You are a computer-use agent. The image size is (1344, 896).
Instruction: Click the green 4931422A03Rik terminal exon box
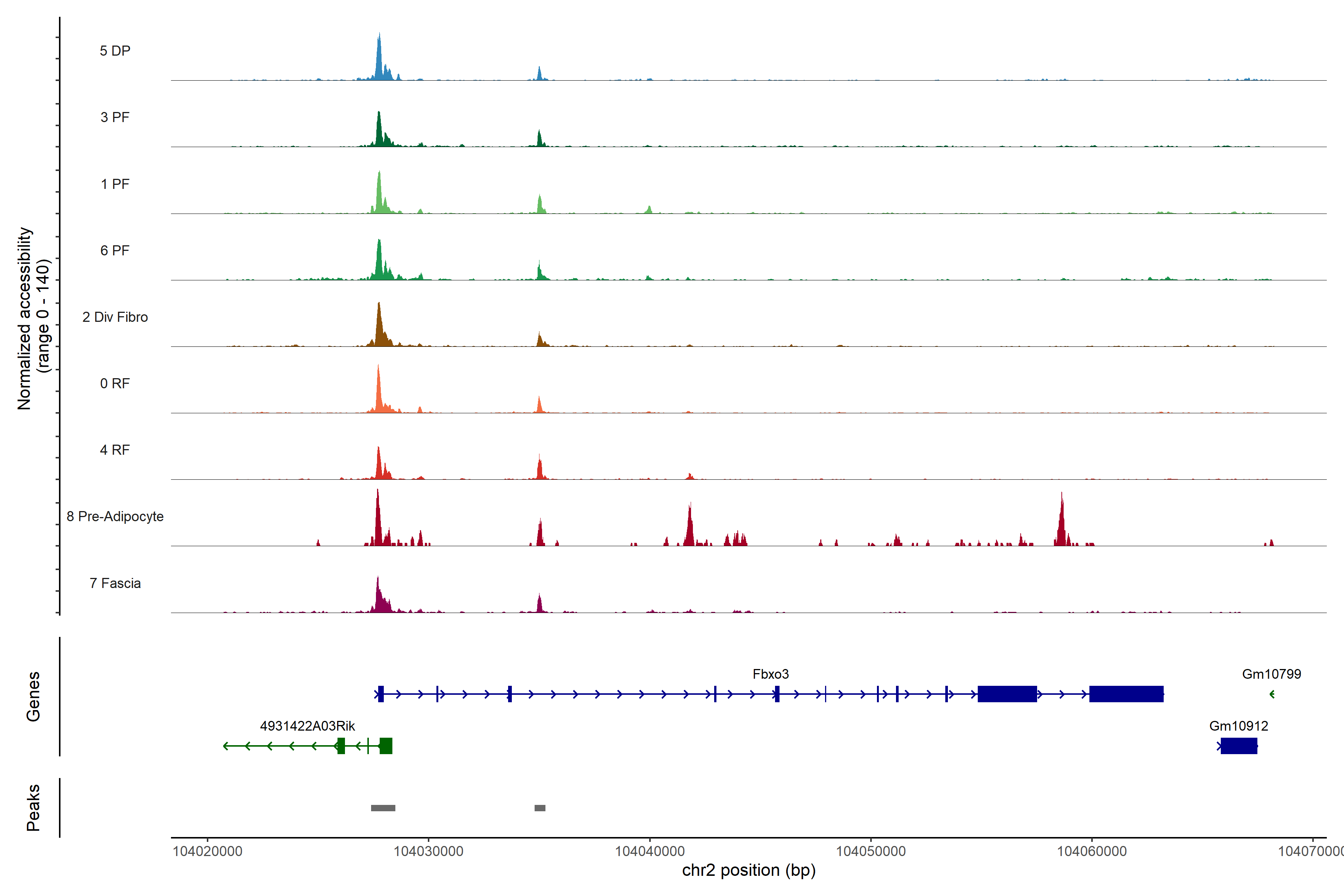tap(386, 746)
